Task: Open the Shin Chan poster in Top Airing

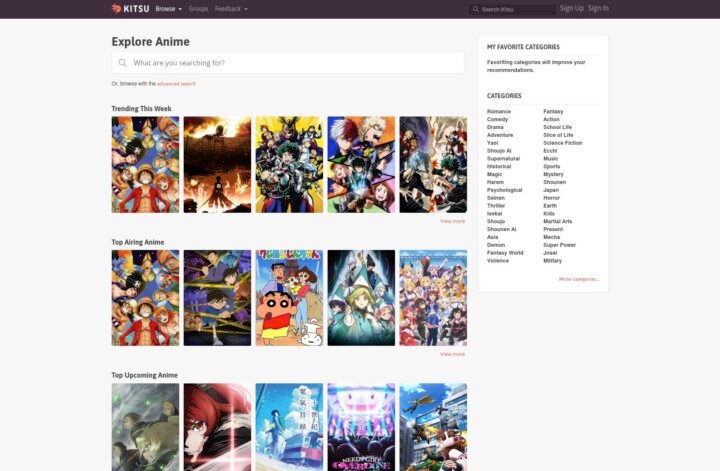Action: pos(289,298)
